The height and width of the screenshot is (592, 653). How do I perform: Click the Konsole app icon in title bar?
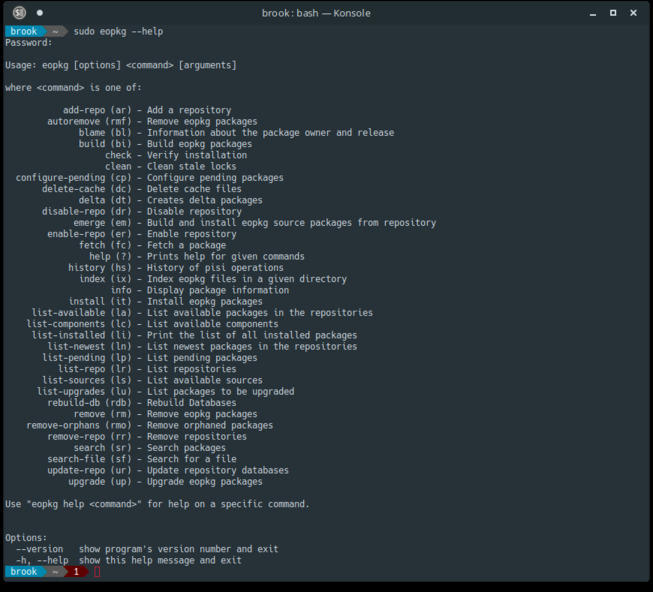click(x=19, y=13)
